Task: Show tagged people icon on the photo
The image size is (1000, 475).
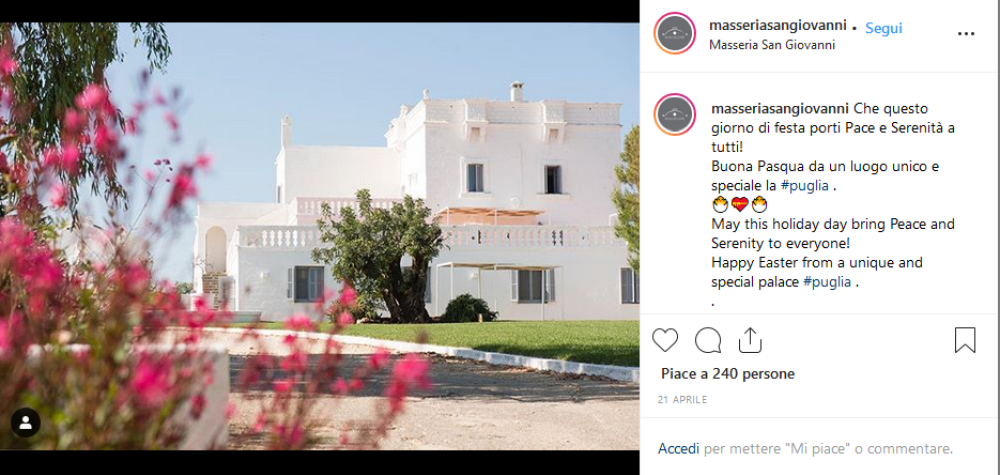Action: click(x=26, y=422)
